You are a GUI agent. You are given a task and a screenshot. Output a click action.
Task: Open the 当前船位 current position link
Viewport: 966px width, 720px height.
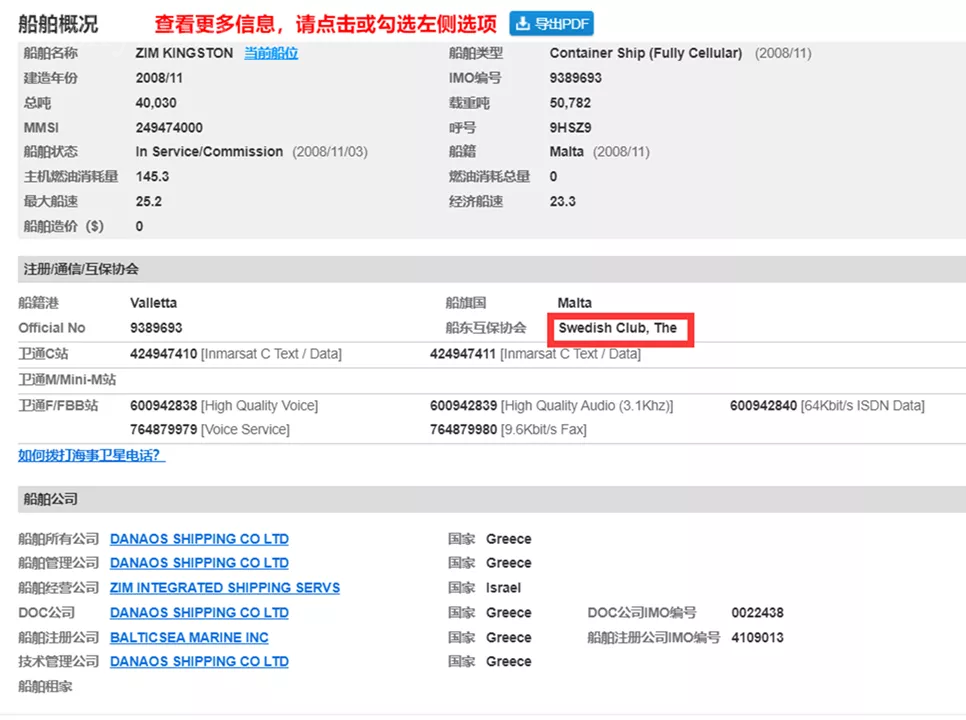pyautogui.click(x=271, y=53)
